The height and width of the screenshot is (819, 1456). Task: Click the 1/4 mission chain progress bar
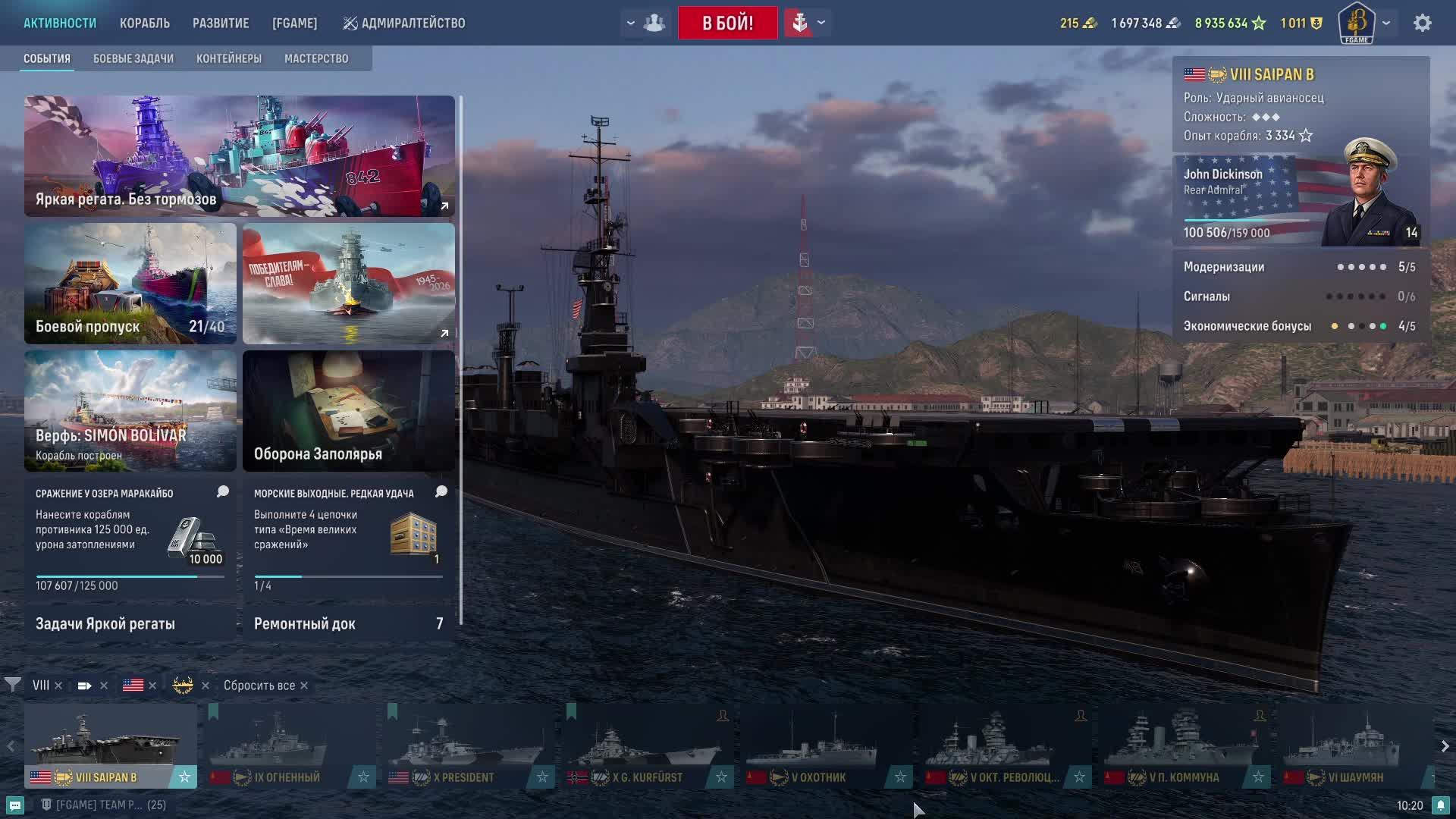349,576
